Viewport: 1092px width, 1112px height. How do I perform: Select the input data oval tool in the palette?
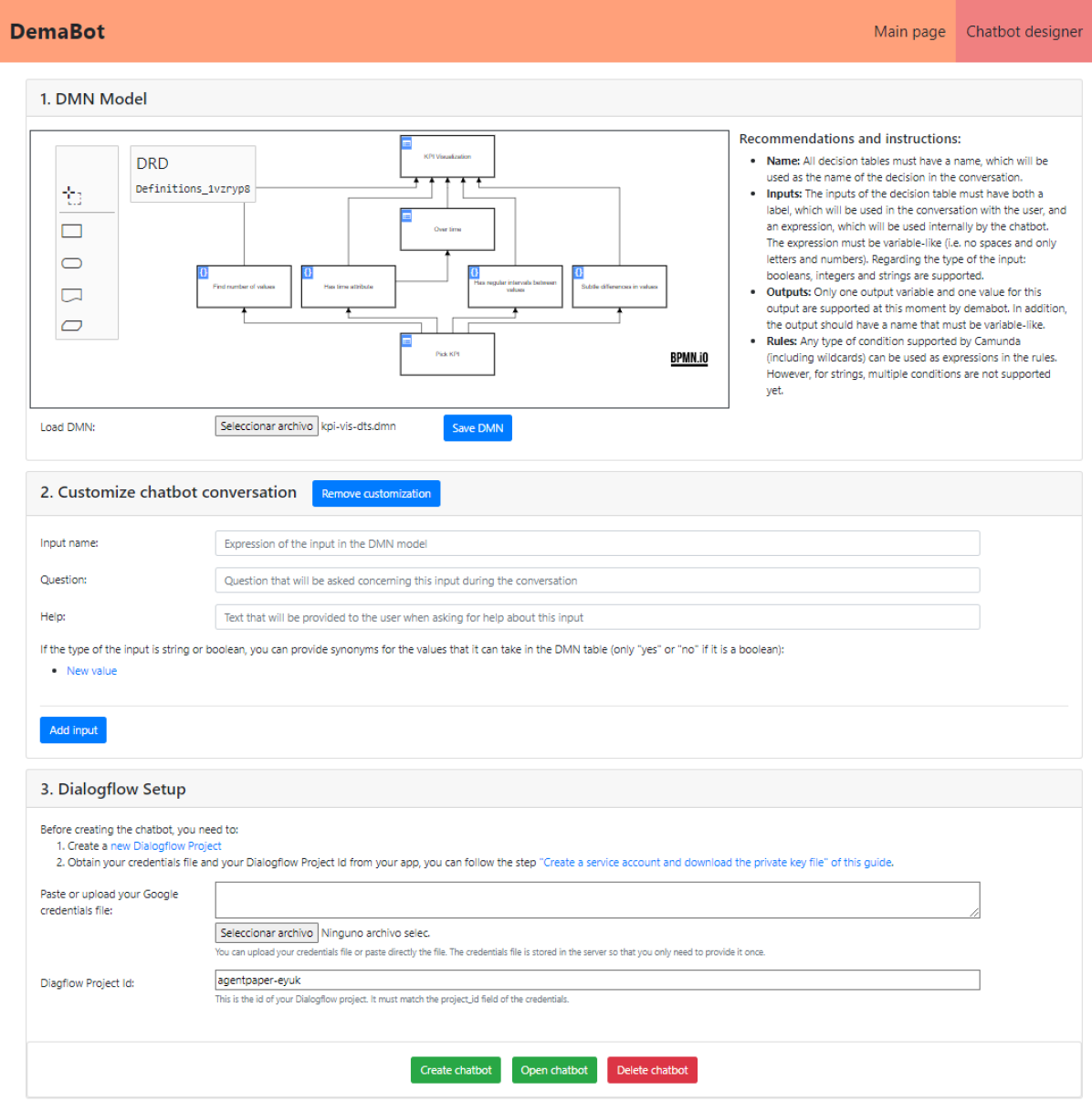pyautogui.click(x=71, y=262)
